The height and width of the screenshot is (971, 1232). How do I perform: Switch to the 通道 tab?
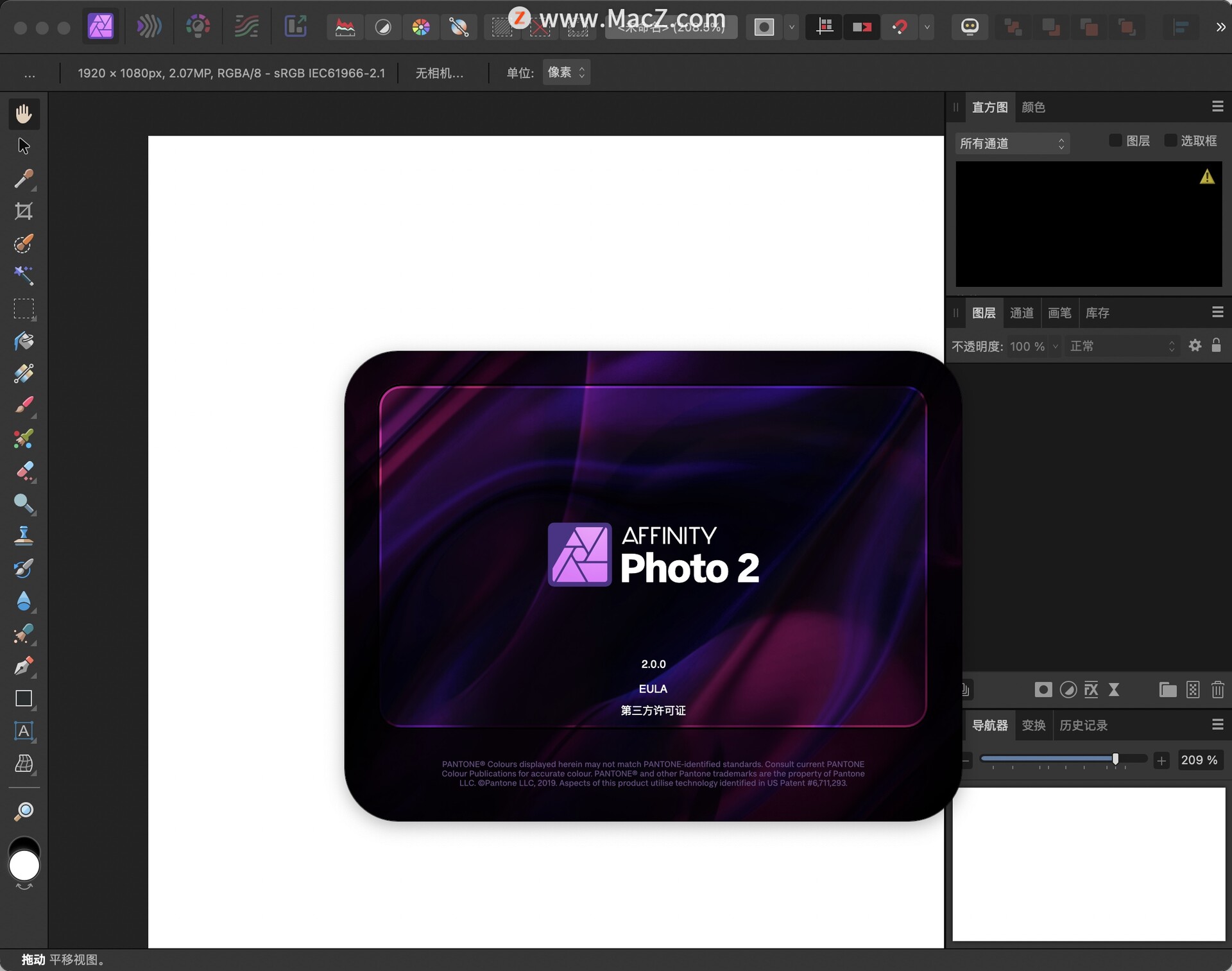click(x=1022, y=313)
